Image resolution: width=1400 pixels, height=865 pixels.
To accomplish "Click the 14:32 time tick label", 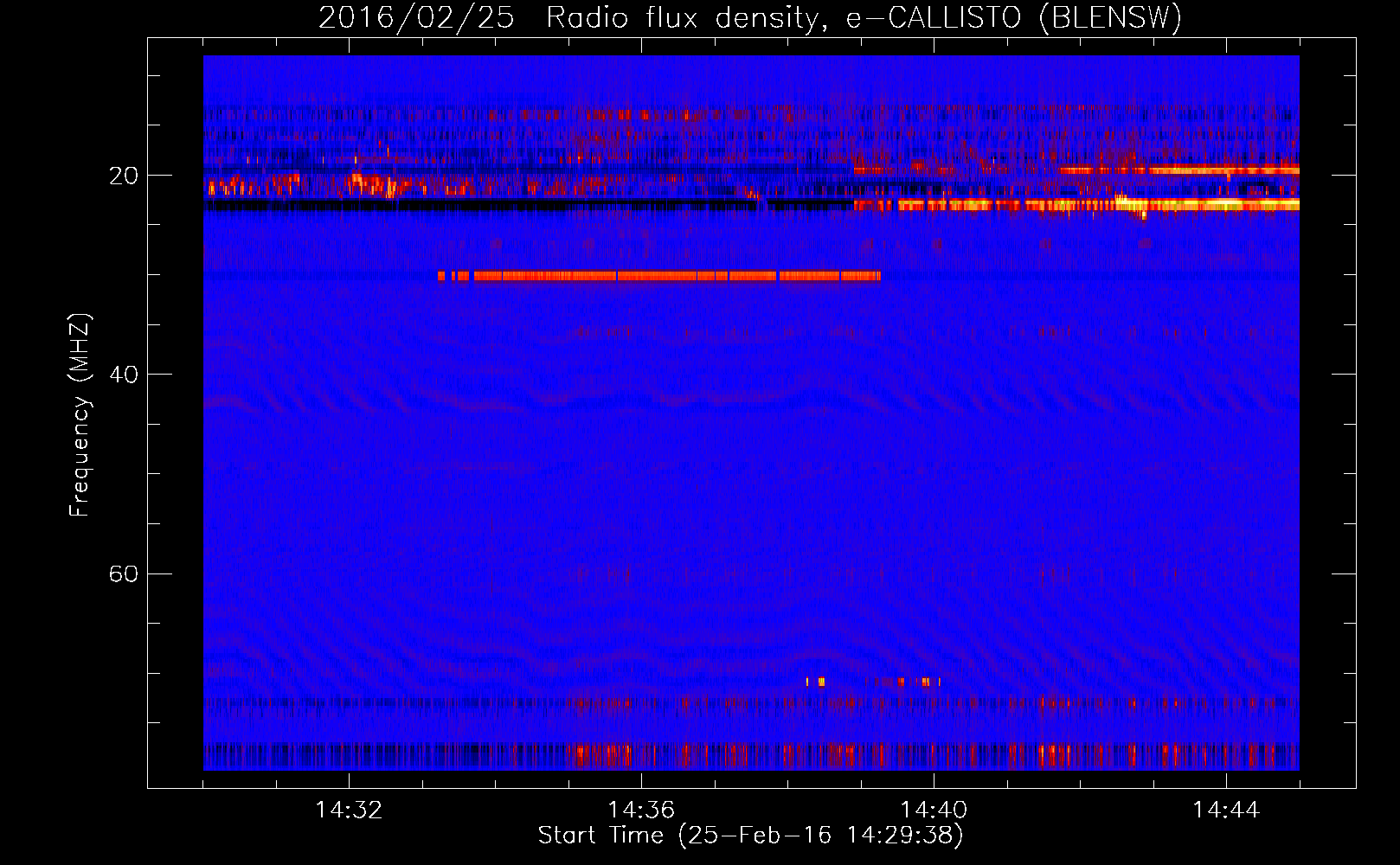I will click(349, 811).
